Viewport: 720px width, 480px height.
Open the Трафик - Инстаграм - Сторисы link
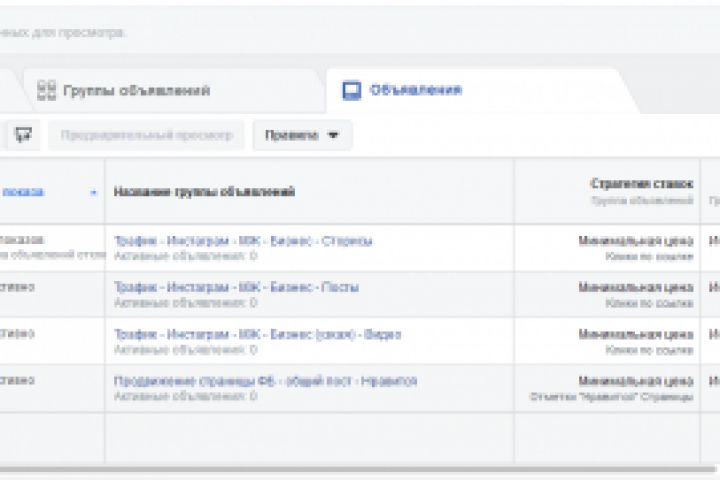(243, 241)
